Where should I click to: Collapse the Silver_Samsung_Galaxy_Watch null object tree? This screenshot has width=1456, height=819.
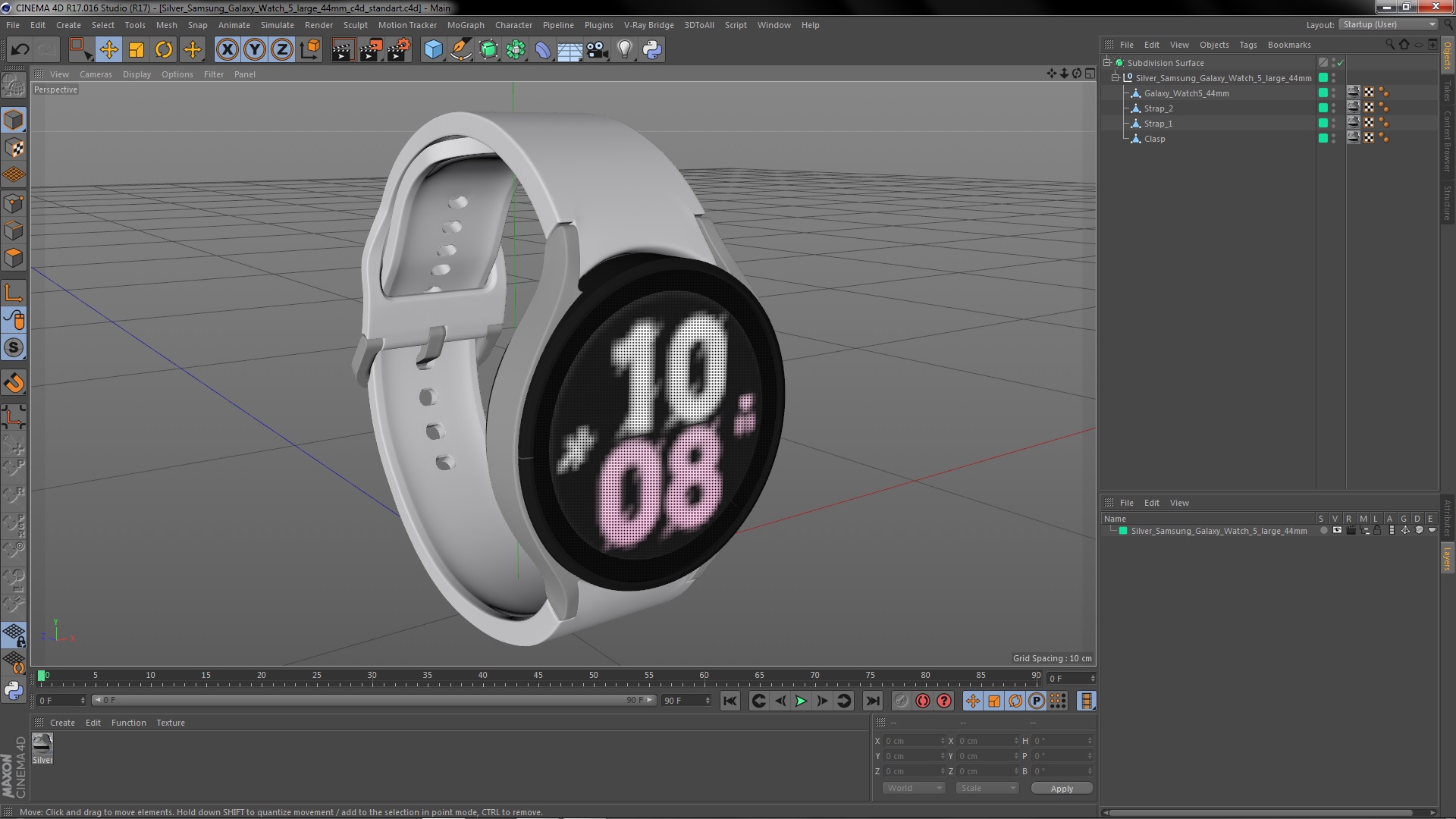[x=1116, y=78]
